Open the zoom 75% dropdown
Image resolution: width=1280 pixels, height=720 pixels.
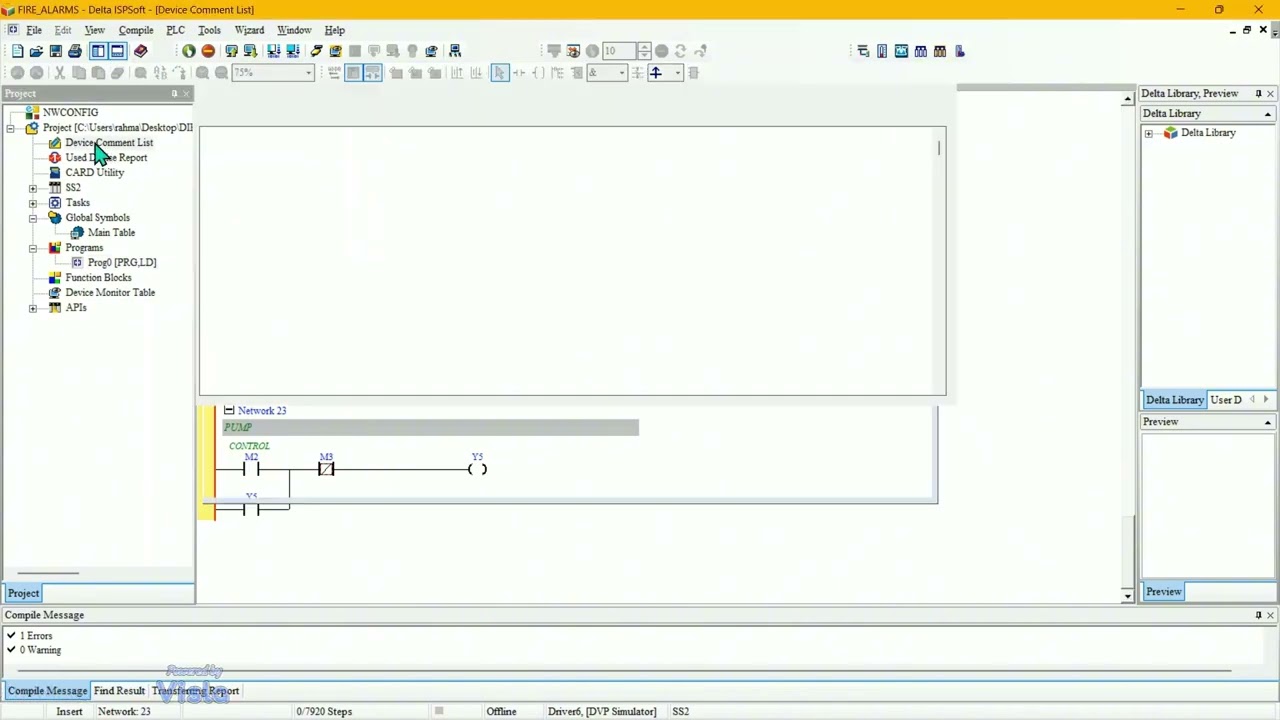click(x=308, y=73)
